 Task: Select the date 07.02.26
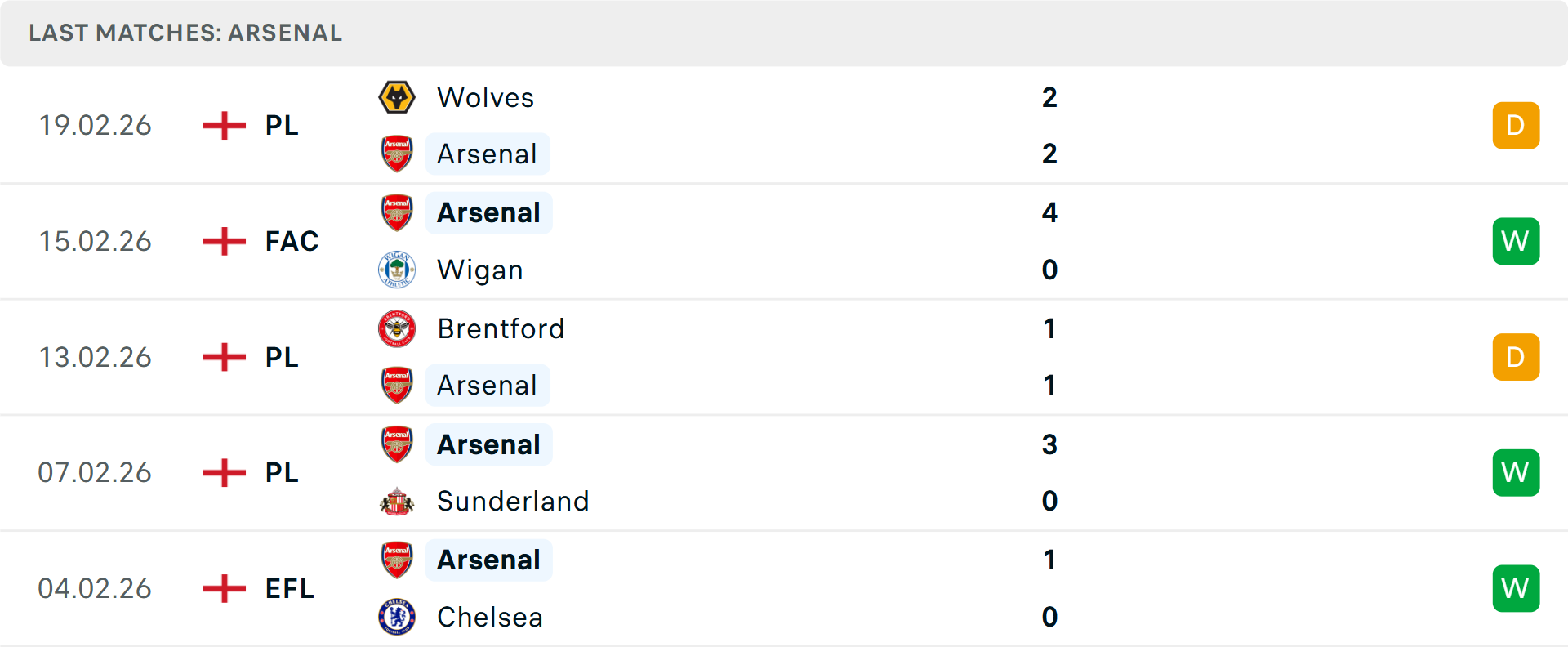pyautogui.click(x=95, y=472)
